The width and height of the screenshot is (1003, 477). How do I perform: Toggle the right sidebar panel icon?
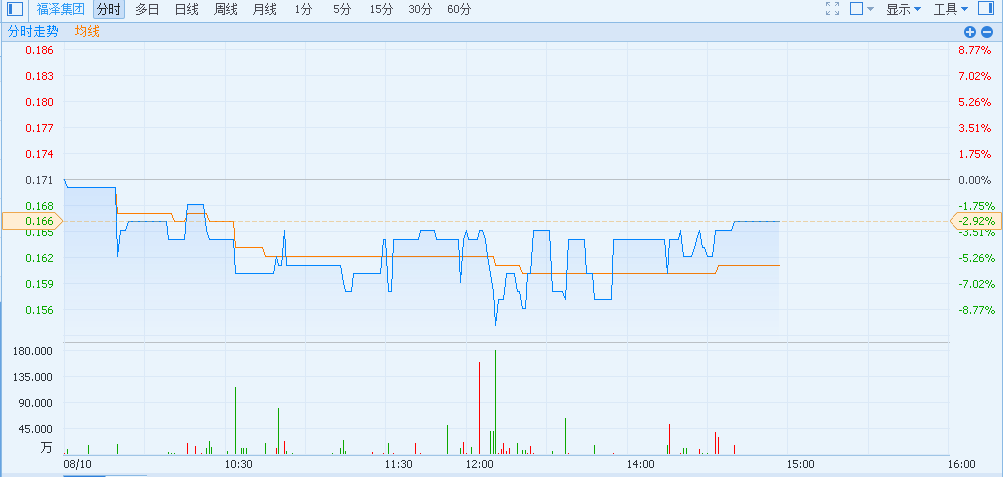coord(985,9)
